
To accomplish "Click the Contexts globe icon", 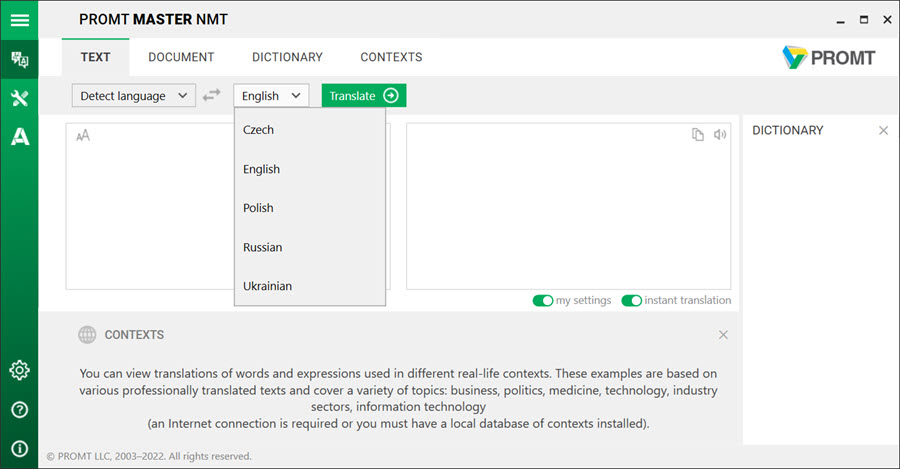I will [87, 335].
